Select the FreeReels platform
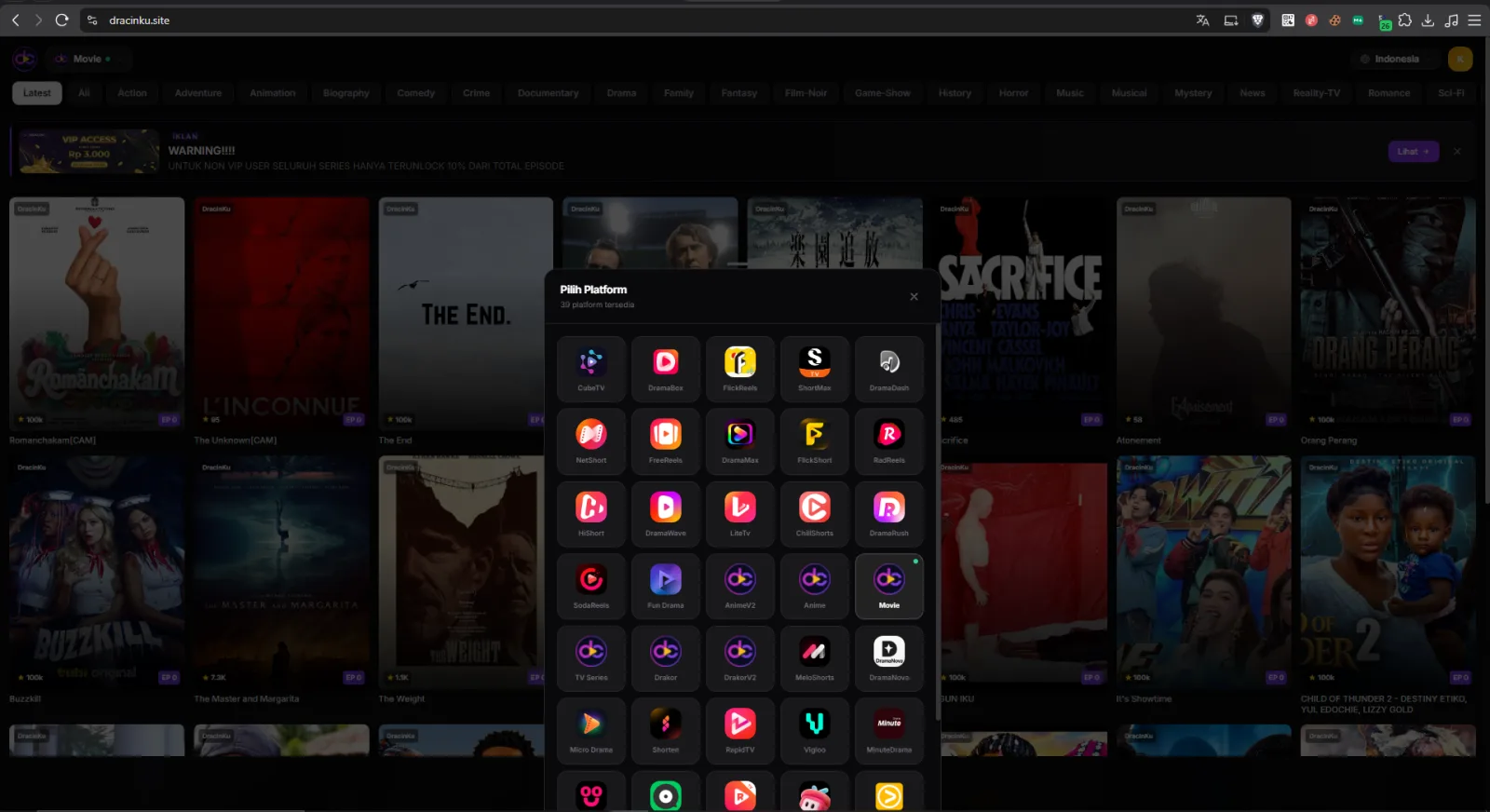1490x812 pixels. point(666,441)
